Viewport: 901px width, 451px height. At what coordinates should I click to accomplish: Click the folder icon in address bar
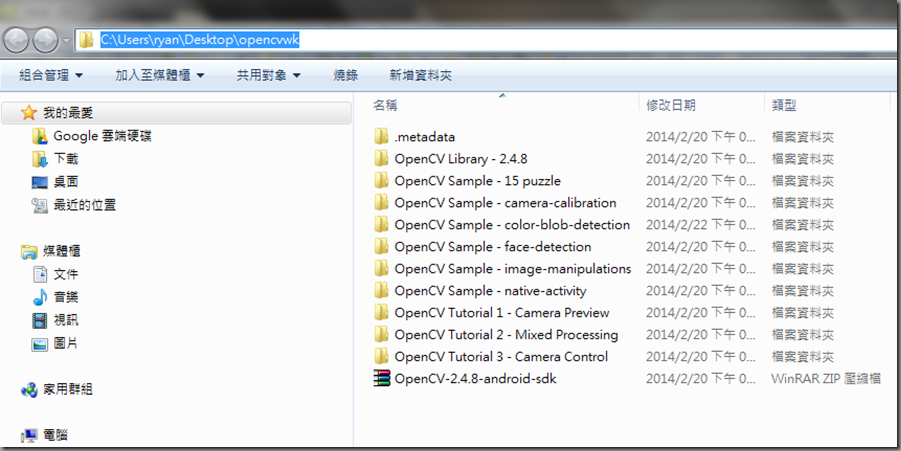click(86, 40)
